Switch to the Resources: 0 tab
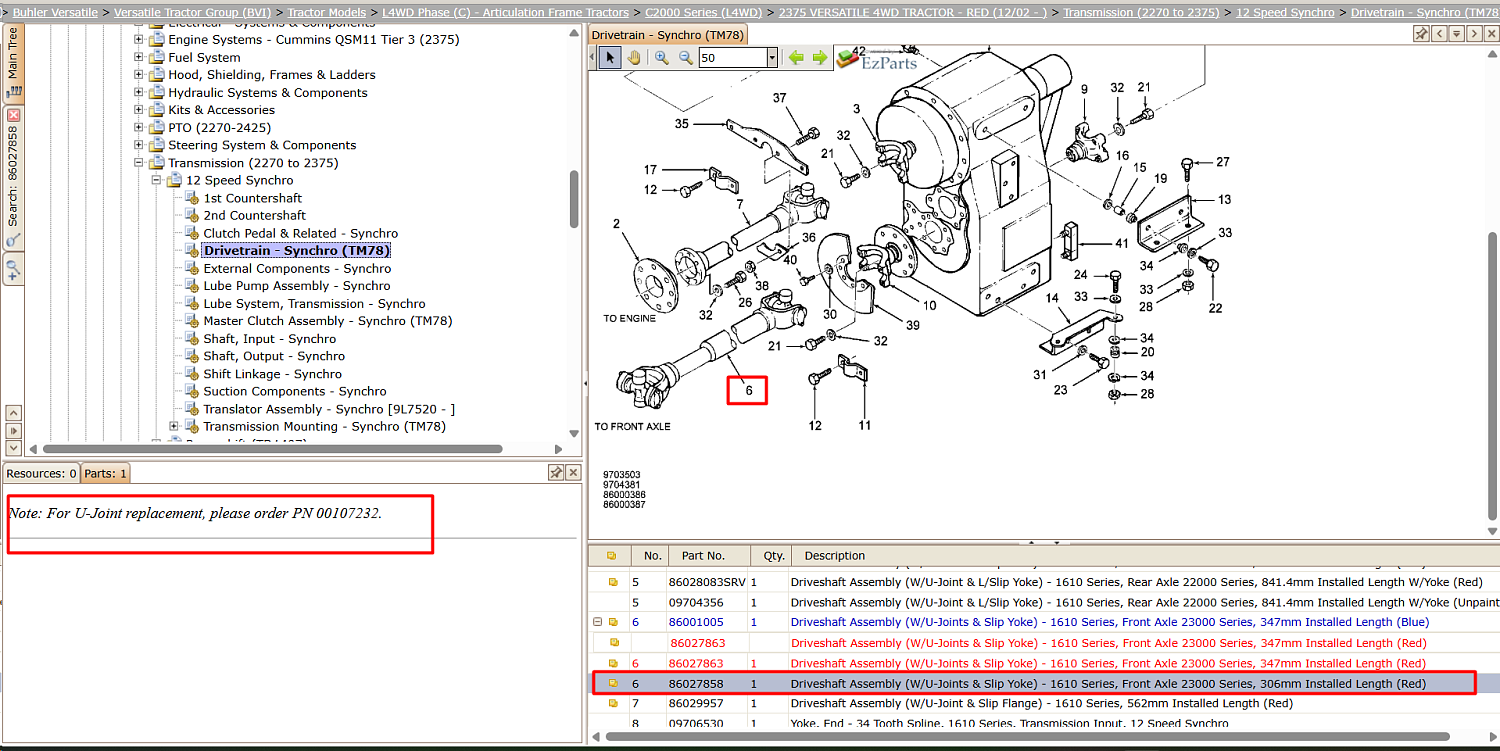Viewport: 1500px width, 751px height. point(41,473)
